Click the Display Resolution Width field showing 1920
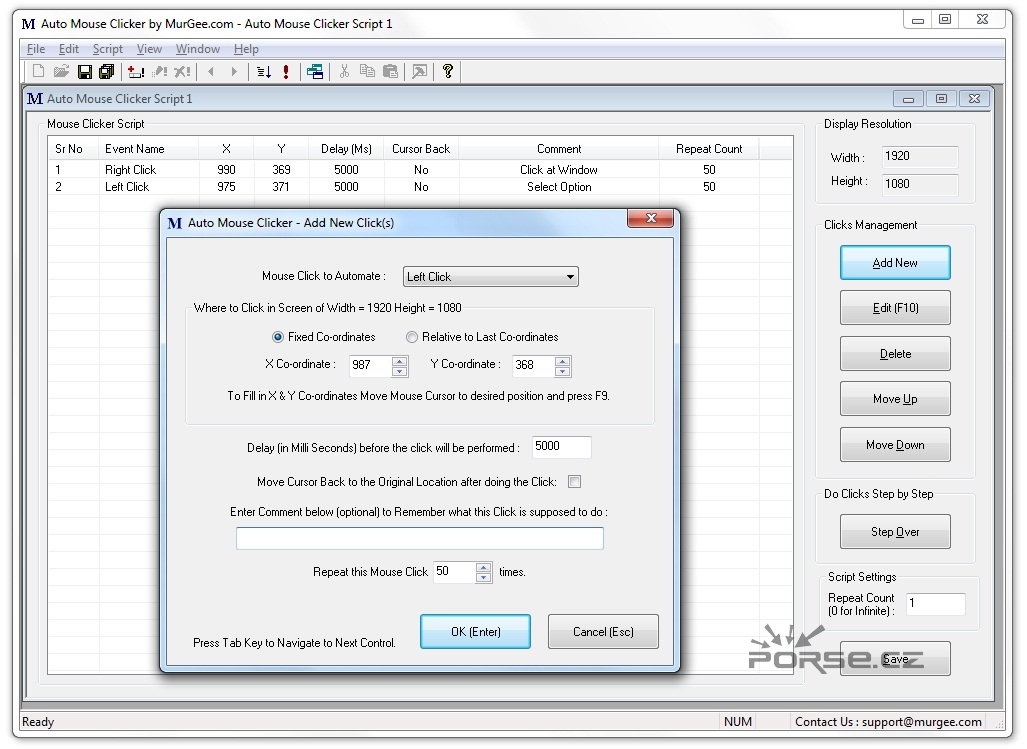1027x749 pixels. point(920,156)
